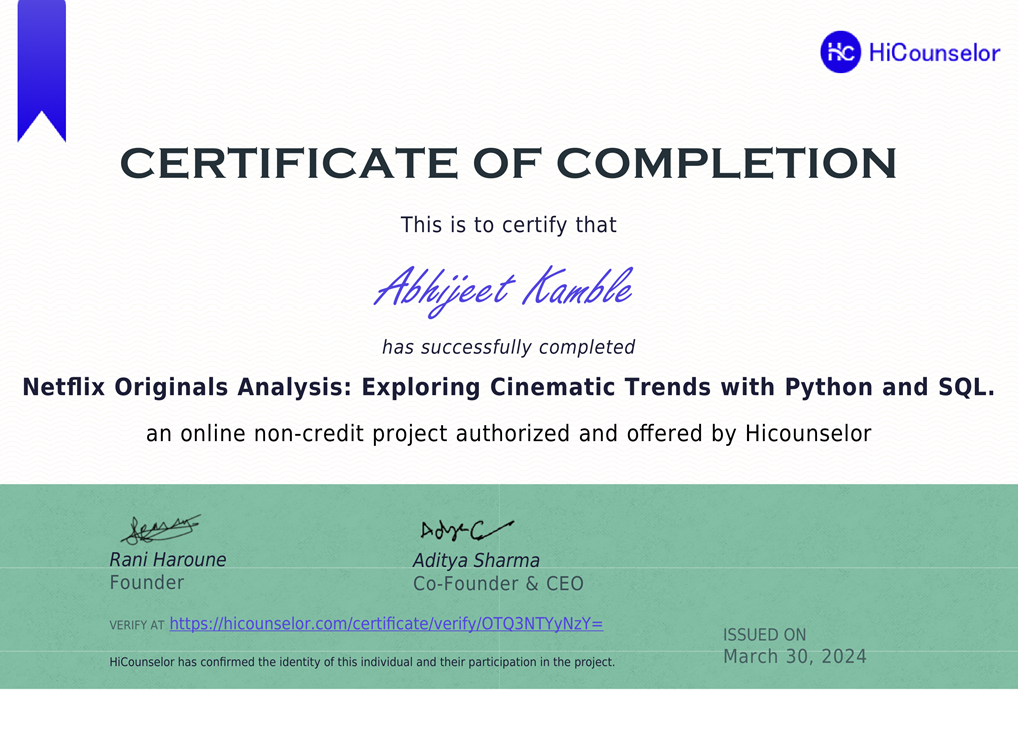Click the recipient name Abhijeet Kamble
The image size is (1018, 732).
tap(503, 290)
